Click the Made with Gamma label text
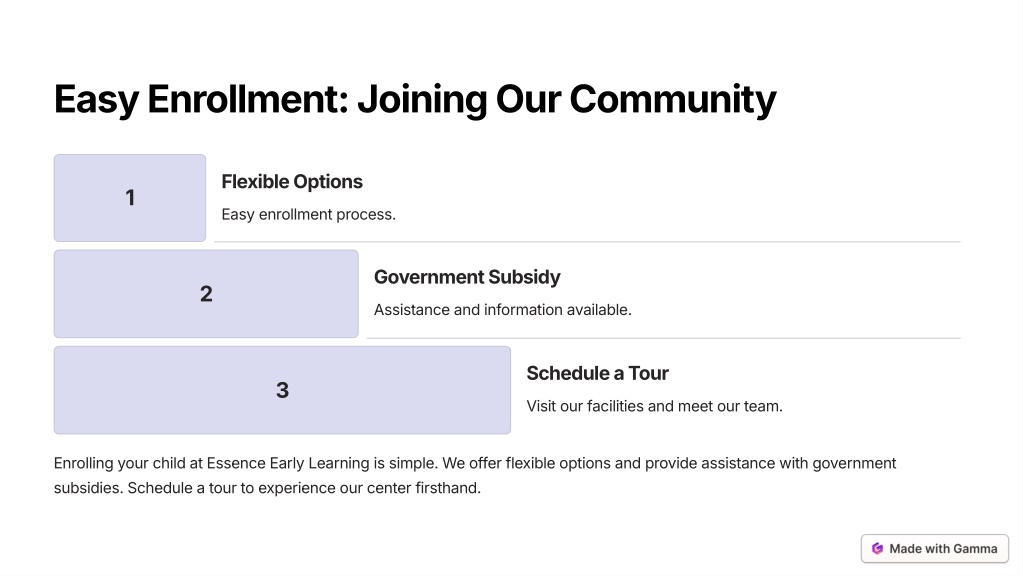Screen dimensions: 1023x576 943,549
